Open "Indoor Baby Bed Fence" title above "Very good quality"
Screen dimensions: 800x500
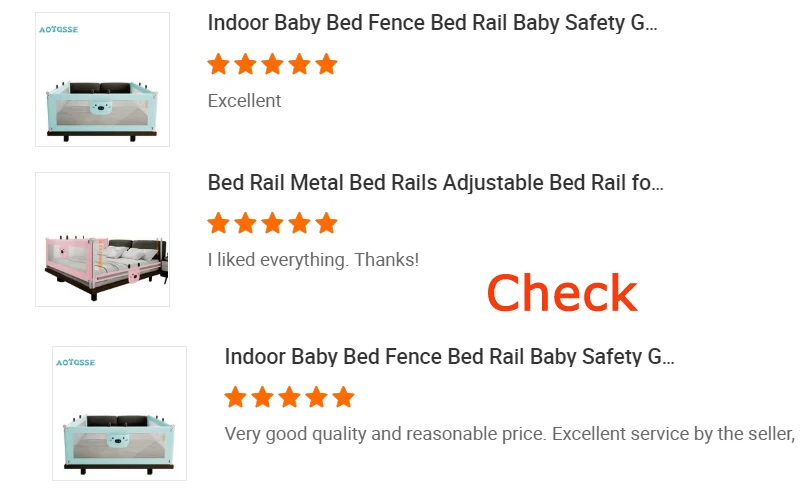coord(449,357)
